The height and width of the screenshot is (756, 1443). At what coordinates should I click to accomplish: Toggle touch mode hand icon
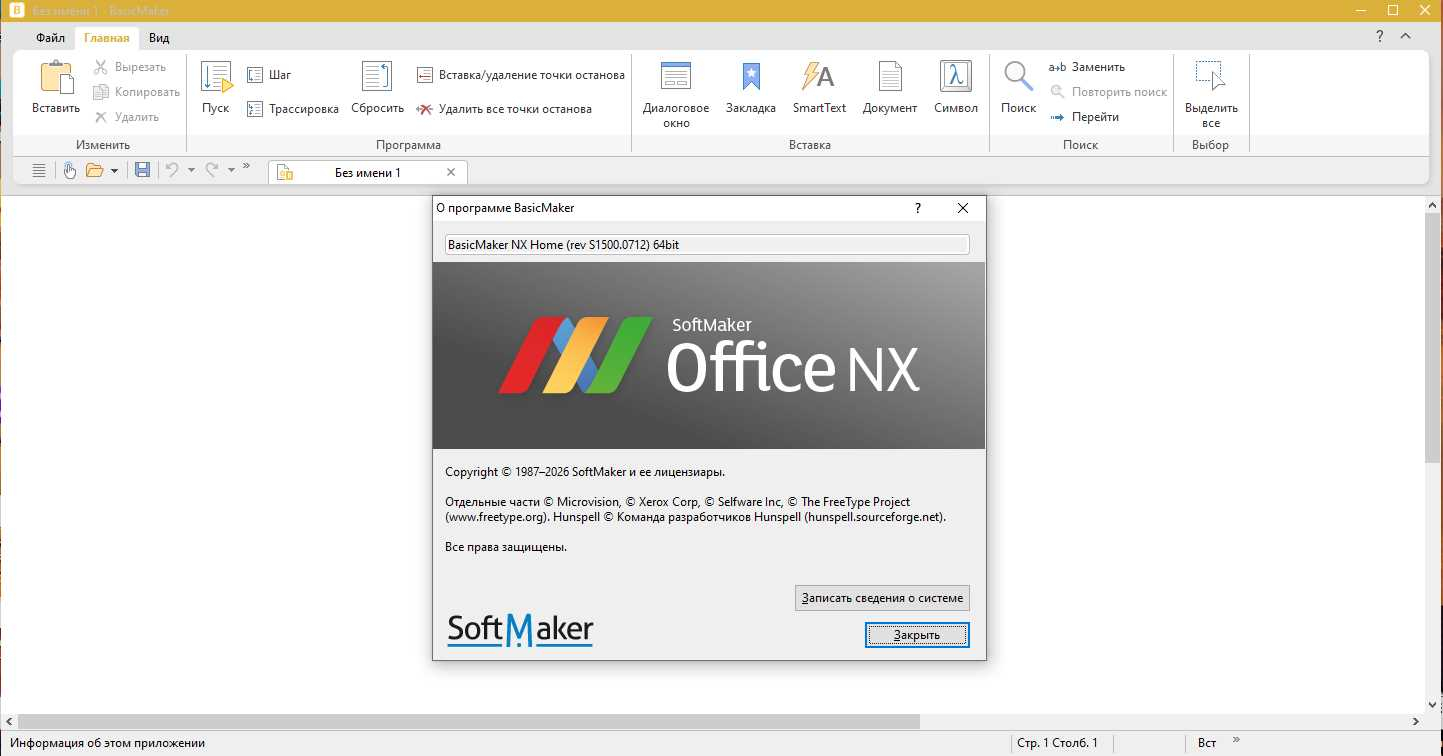coord(69,171)
